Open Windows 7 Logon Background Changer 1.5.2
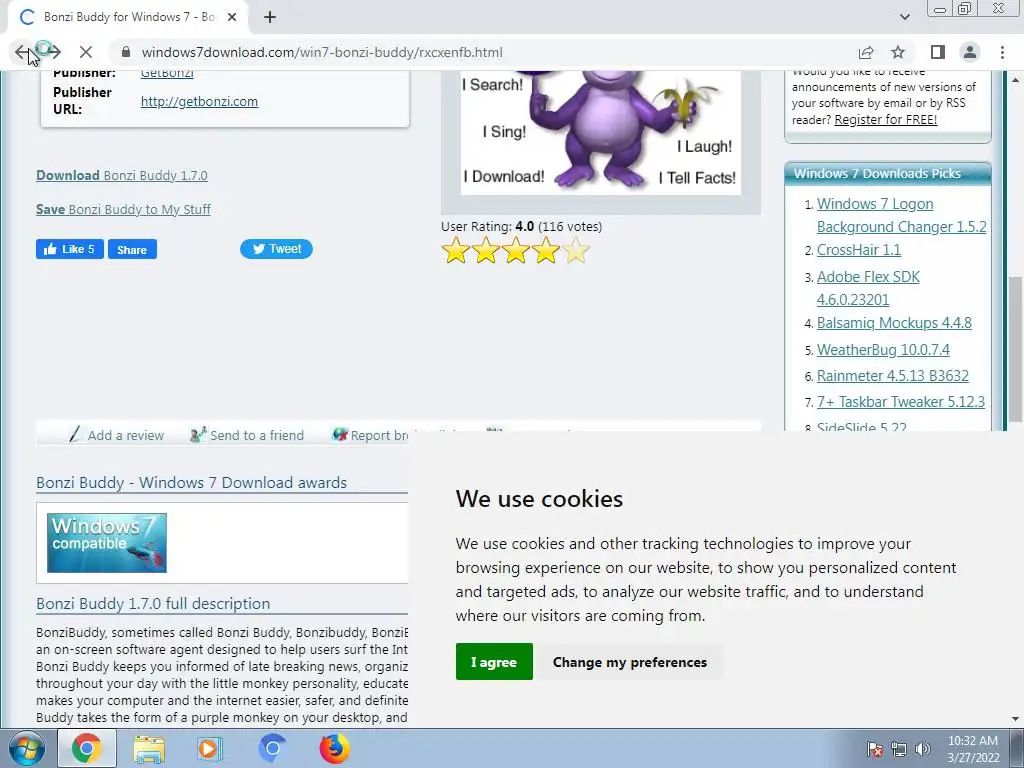 pos(901,215)
